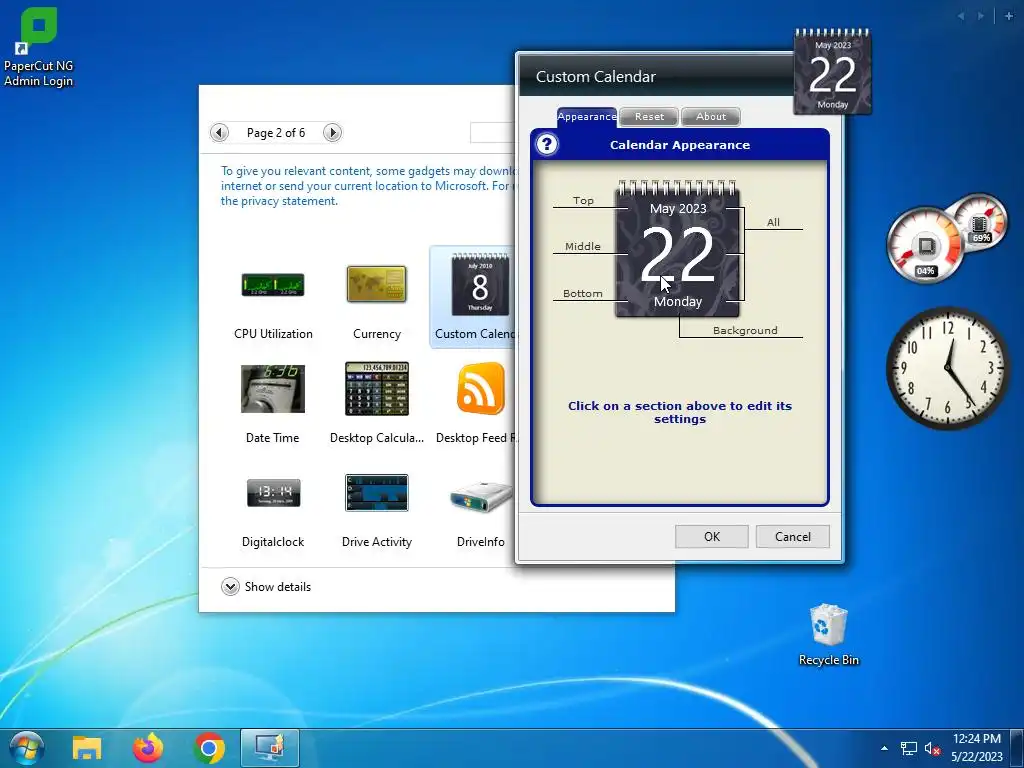Click the gadgets window taskbar button

[270, 748]
